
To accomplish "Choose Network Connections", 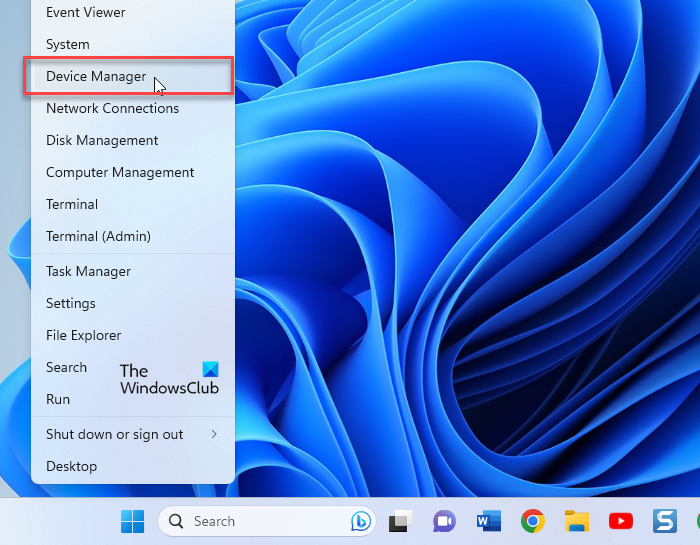I will [133, 108].
